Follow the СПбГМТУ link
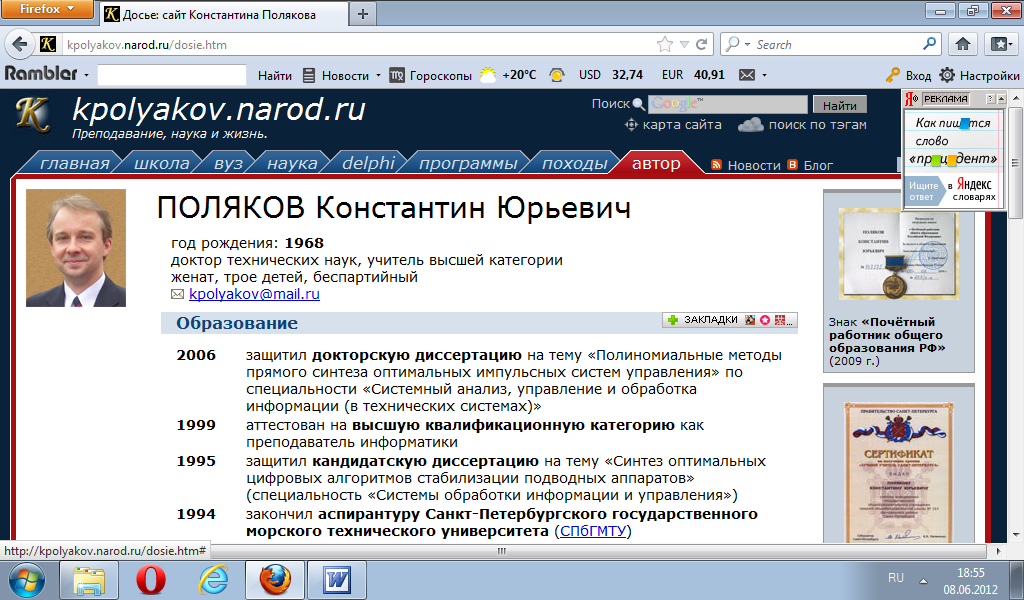Viewport: 1024px width, 600px height. tap(593, 531)
